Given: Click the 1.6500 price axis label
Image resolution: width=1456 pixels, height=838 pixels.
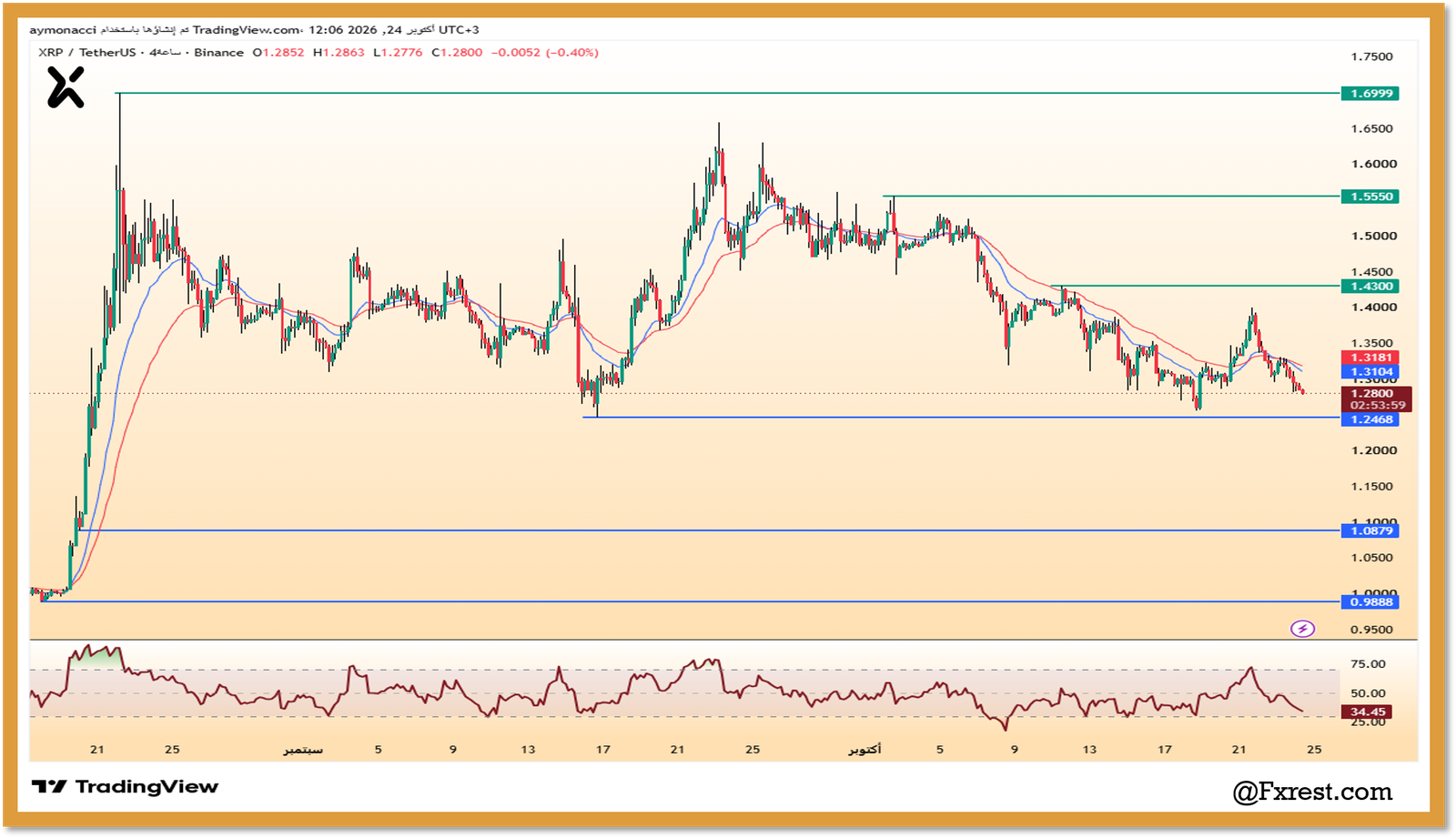Looking at the screenshot, I should point(1371,129).
